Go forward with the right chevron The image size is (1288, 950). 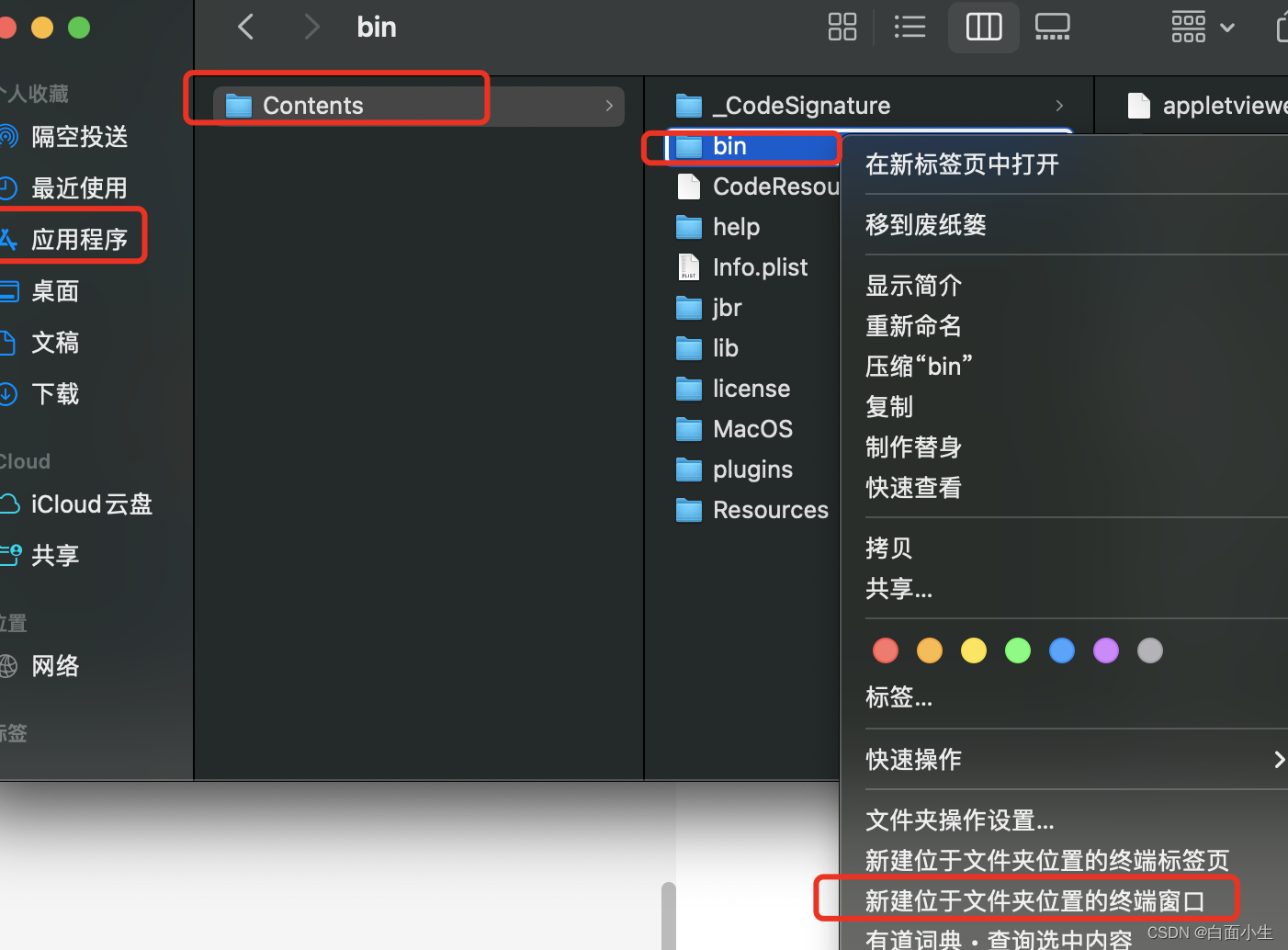click(x=311, y=27)
